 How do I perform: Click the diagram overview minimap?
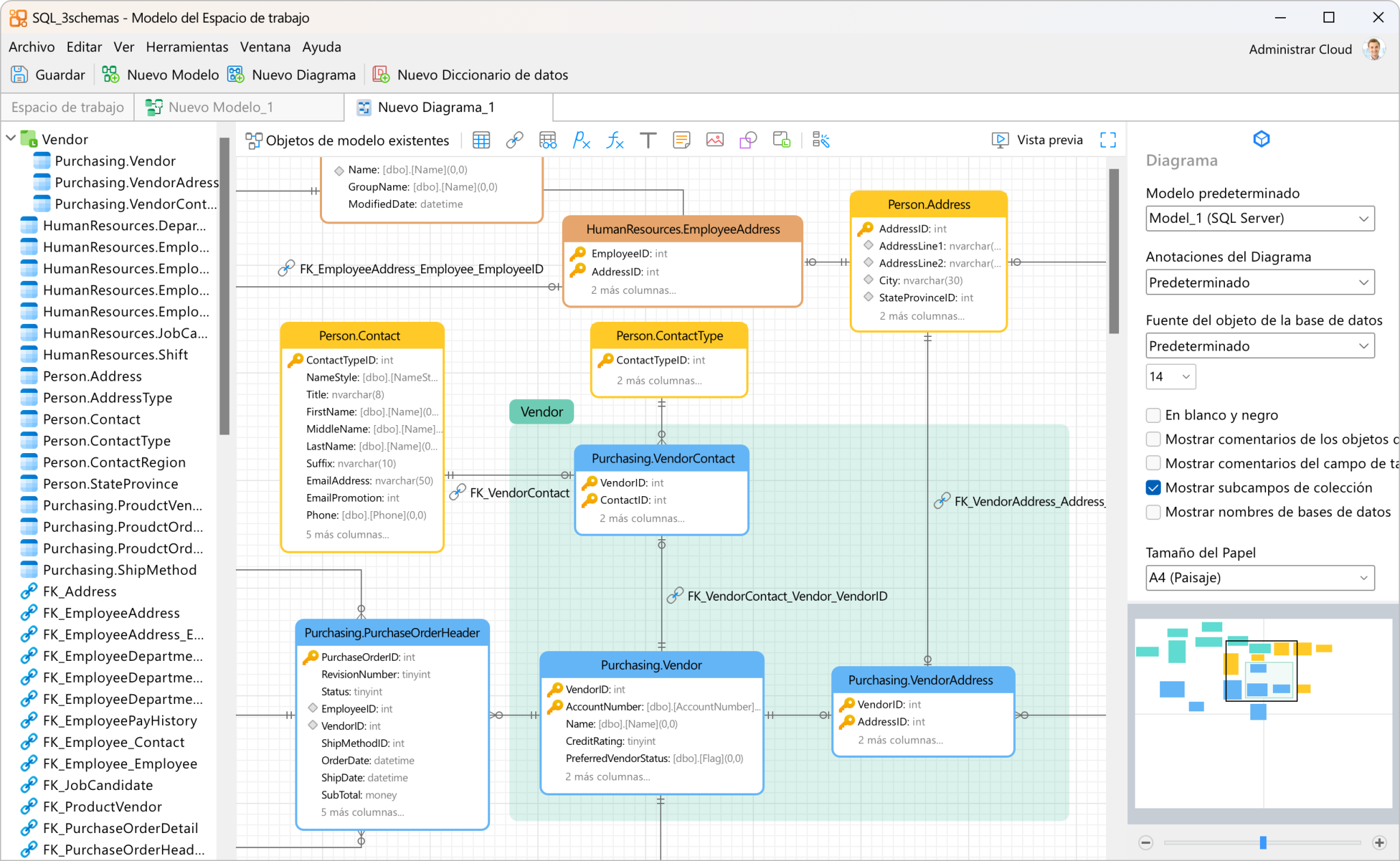coord(1263,713)
